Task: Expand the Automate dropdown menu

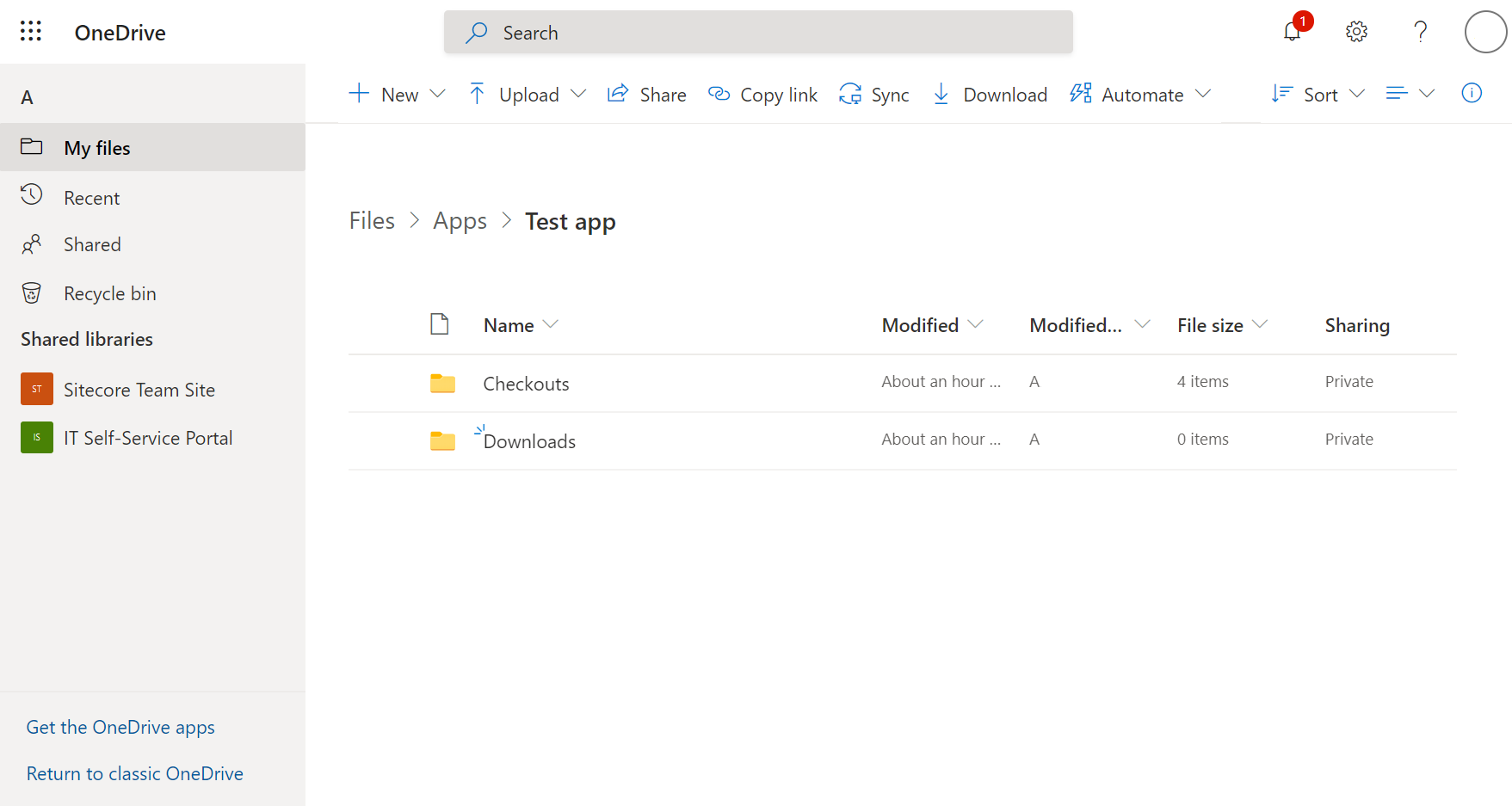Action: coord(1140,94)
